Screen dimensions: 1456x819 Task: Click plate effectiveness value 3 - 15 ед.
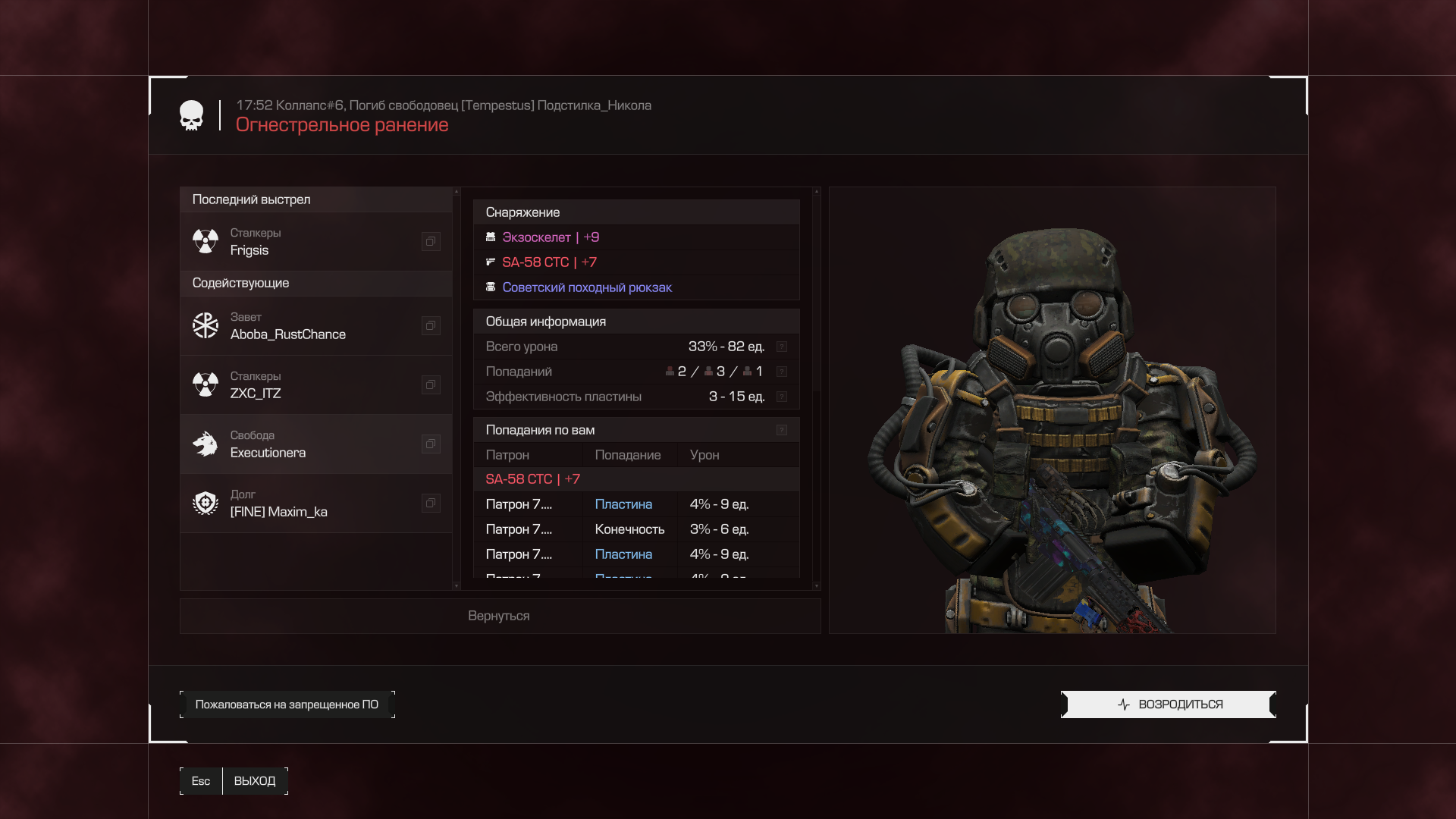point(736,397)
